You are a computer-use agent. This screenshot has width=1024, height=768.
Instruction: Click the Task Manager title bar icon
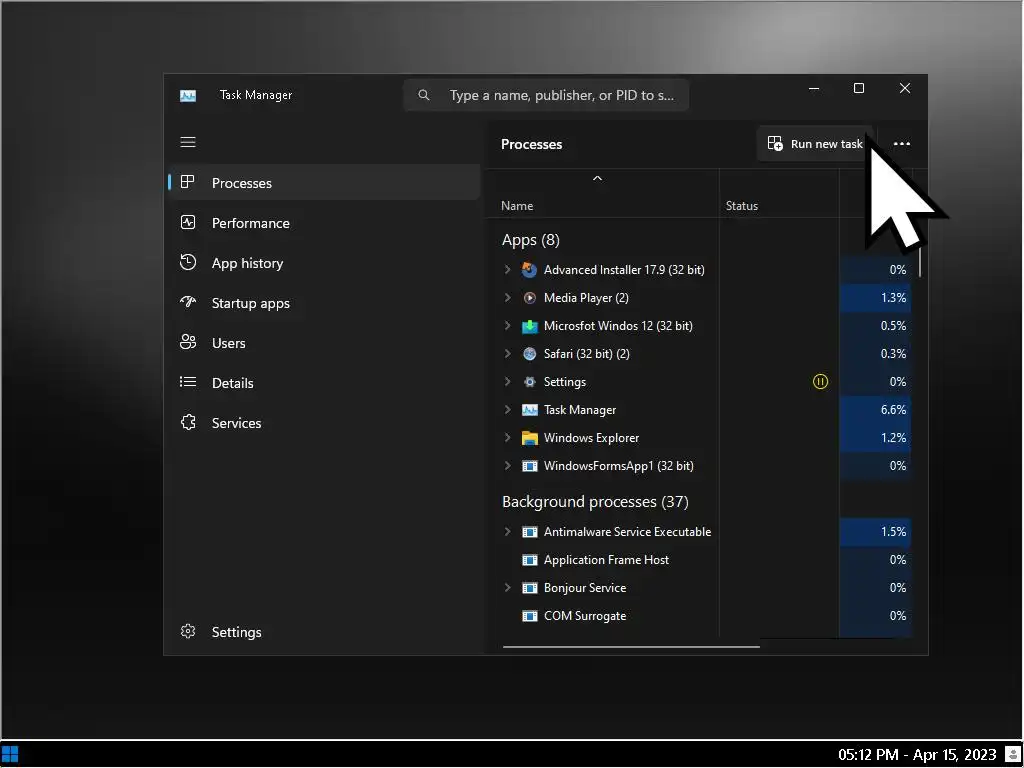click(188, 96)
